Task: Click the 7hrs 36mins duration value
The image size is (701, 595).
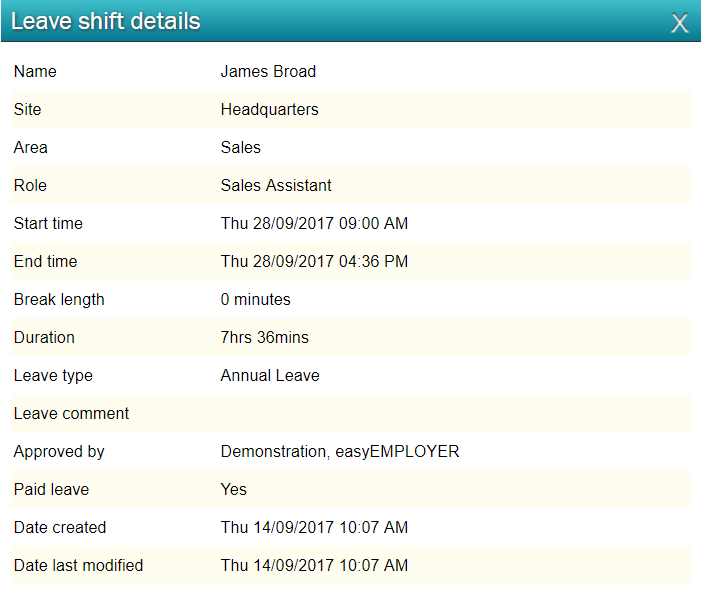Action: [265, 338]
